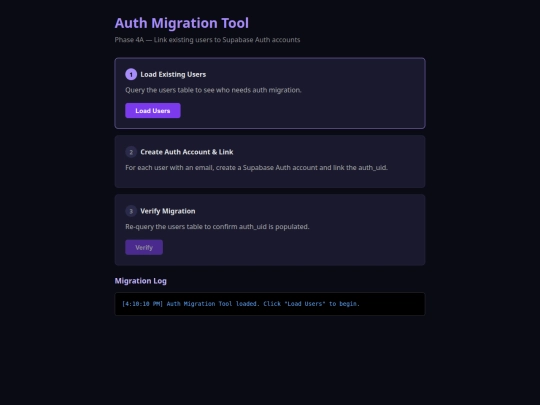Select the step 2 number badge

coord(131,152)
